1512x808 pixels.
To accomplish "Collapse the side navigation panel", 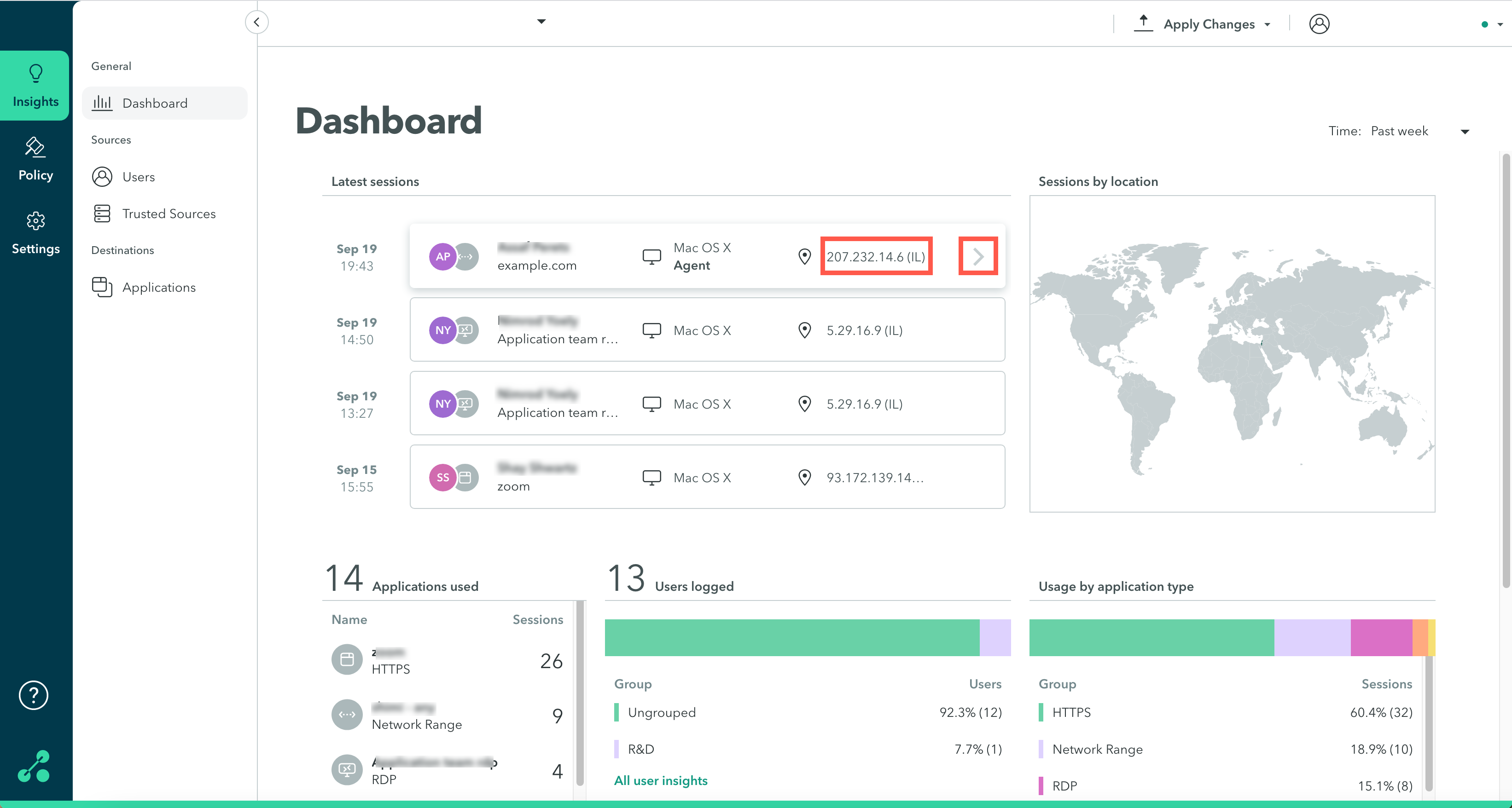I will (256, 22).
